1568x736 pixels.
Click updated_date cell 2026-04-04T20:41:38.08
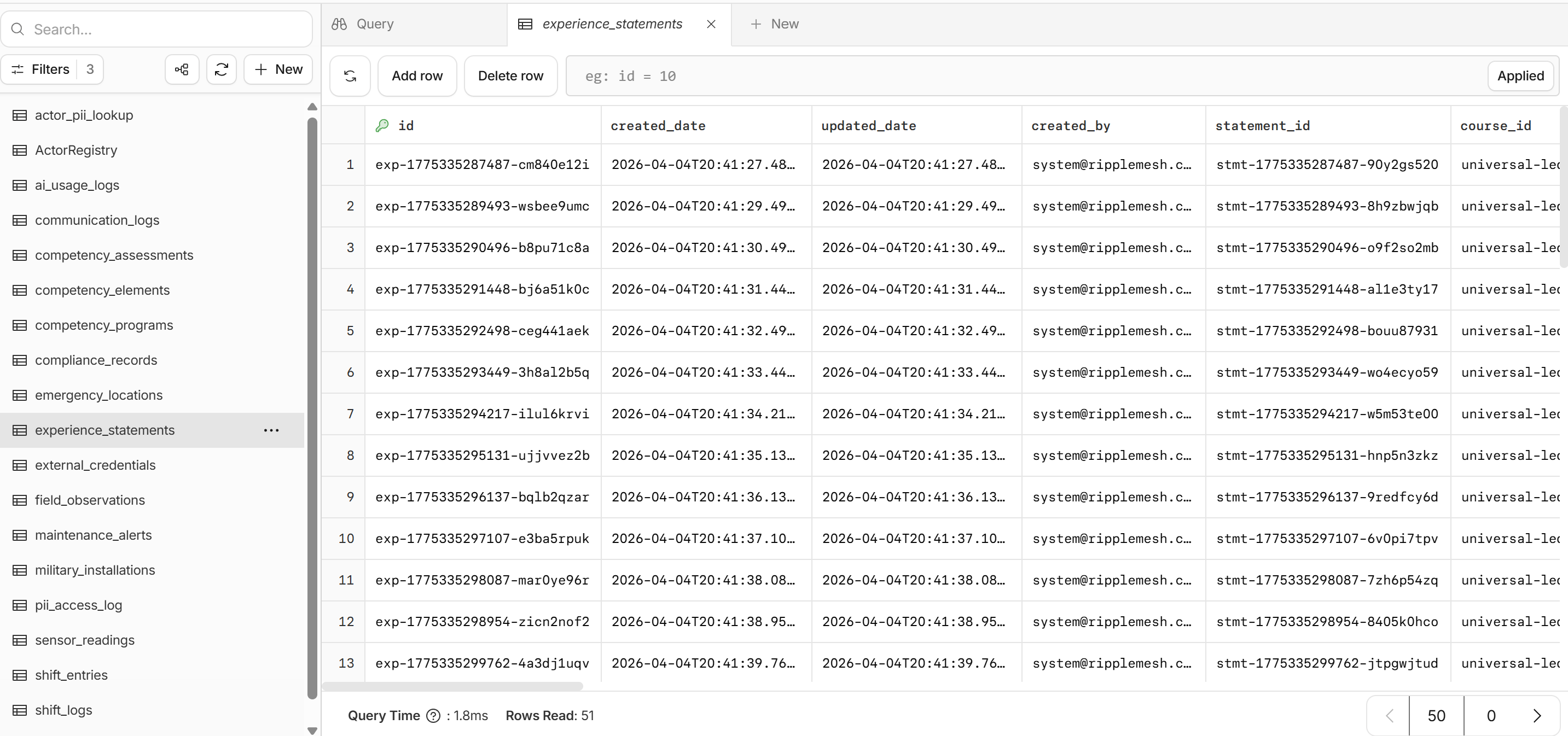917,580
